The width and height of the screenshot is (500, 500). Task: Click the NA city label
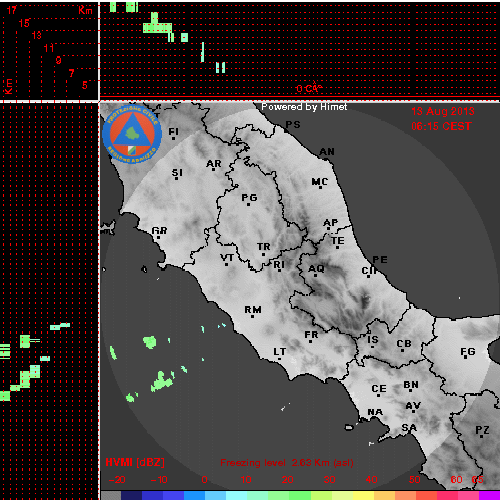coord(375,412)
